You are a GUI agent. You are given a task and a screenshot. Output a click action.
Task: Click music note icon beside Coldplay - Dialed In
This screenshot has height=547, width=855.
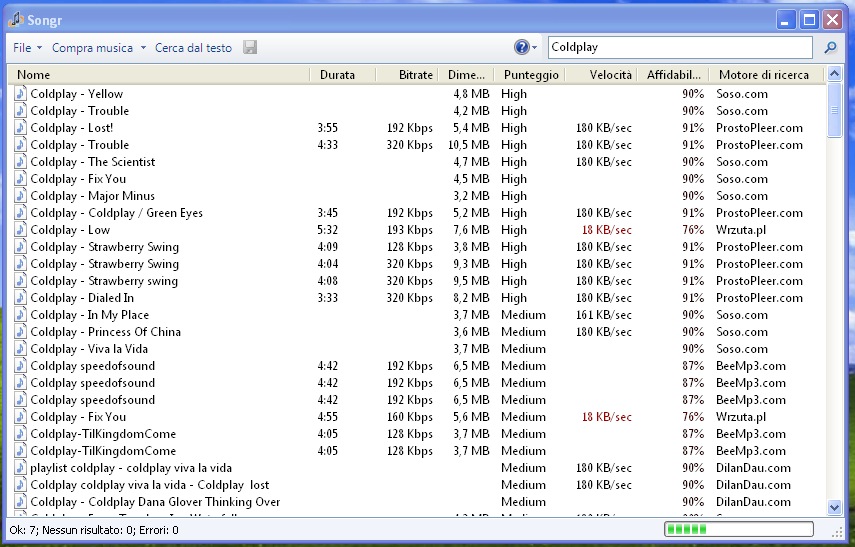coord(20,298)
